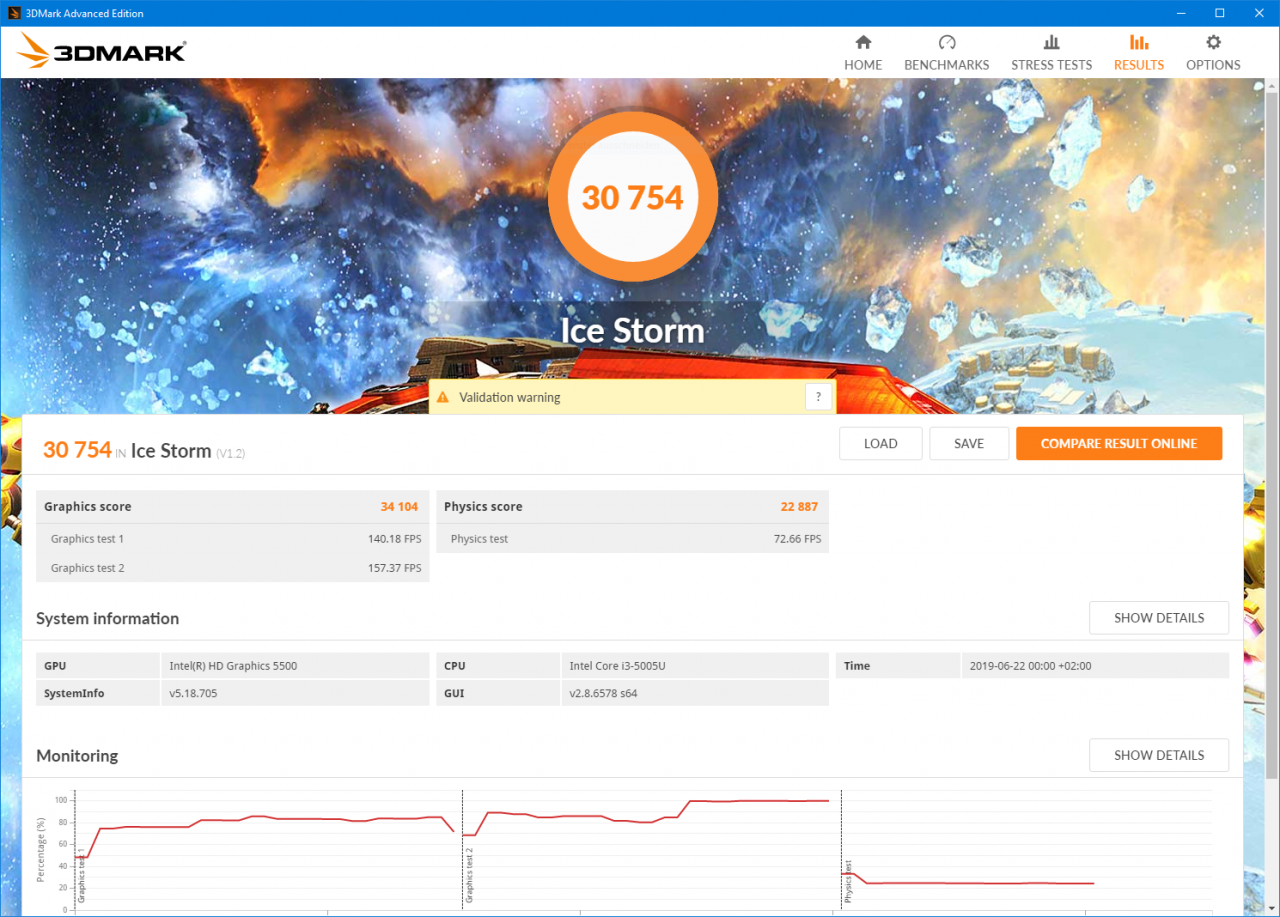Click the Graphics test 2 marker on chart
This screenshot has width=1280, height=917.
[x=469, y=875]
